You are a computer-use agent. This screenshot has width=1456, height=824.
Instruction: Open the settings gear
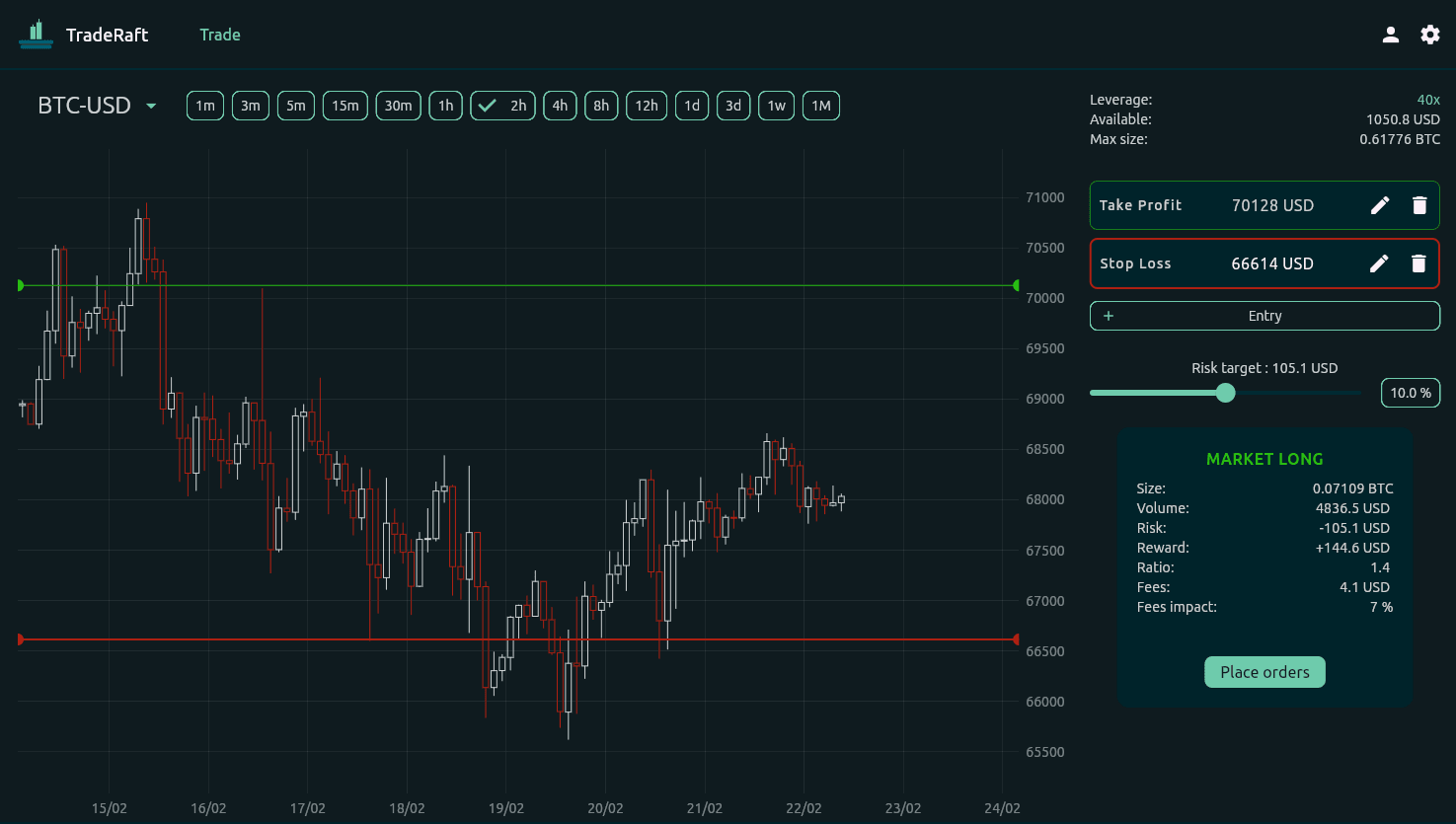pos(1429,34)
